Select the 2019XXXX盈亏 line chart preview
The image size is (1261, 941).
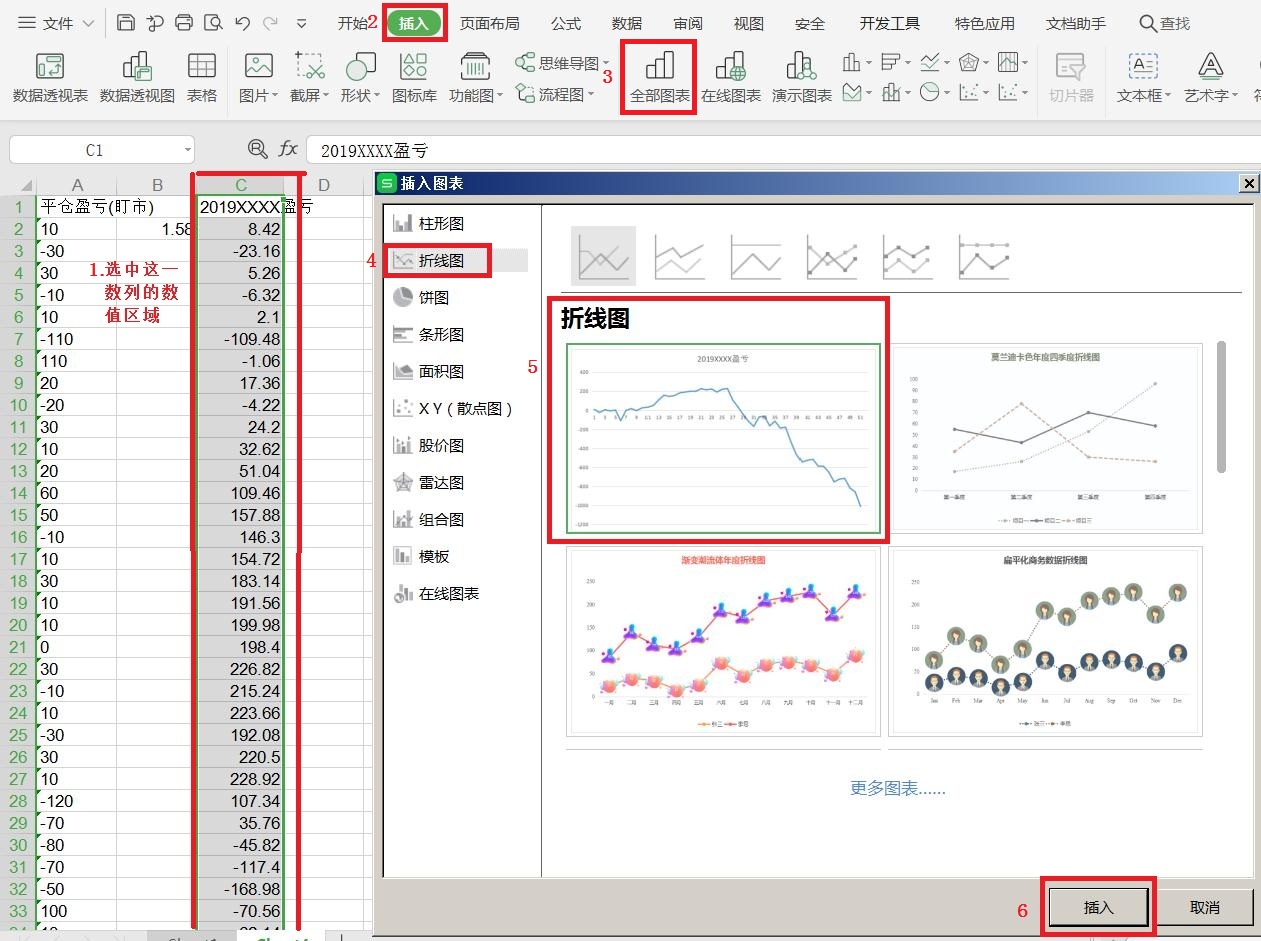coord(724,439)
